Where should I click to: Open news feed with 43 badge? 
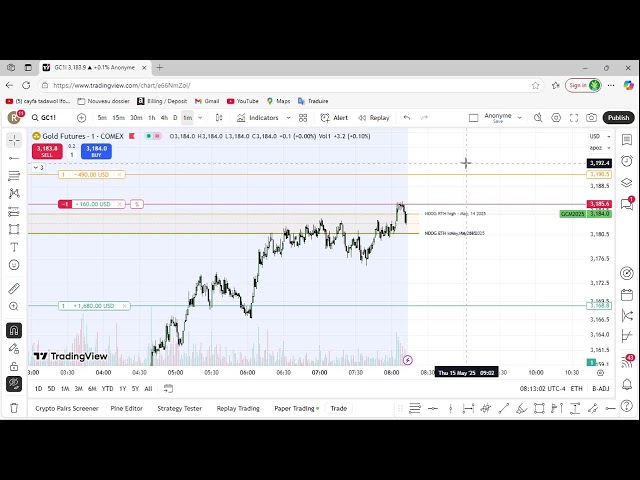[627, 362]
